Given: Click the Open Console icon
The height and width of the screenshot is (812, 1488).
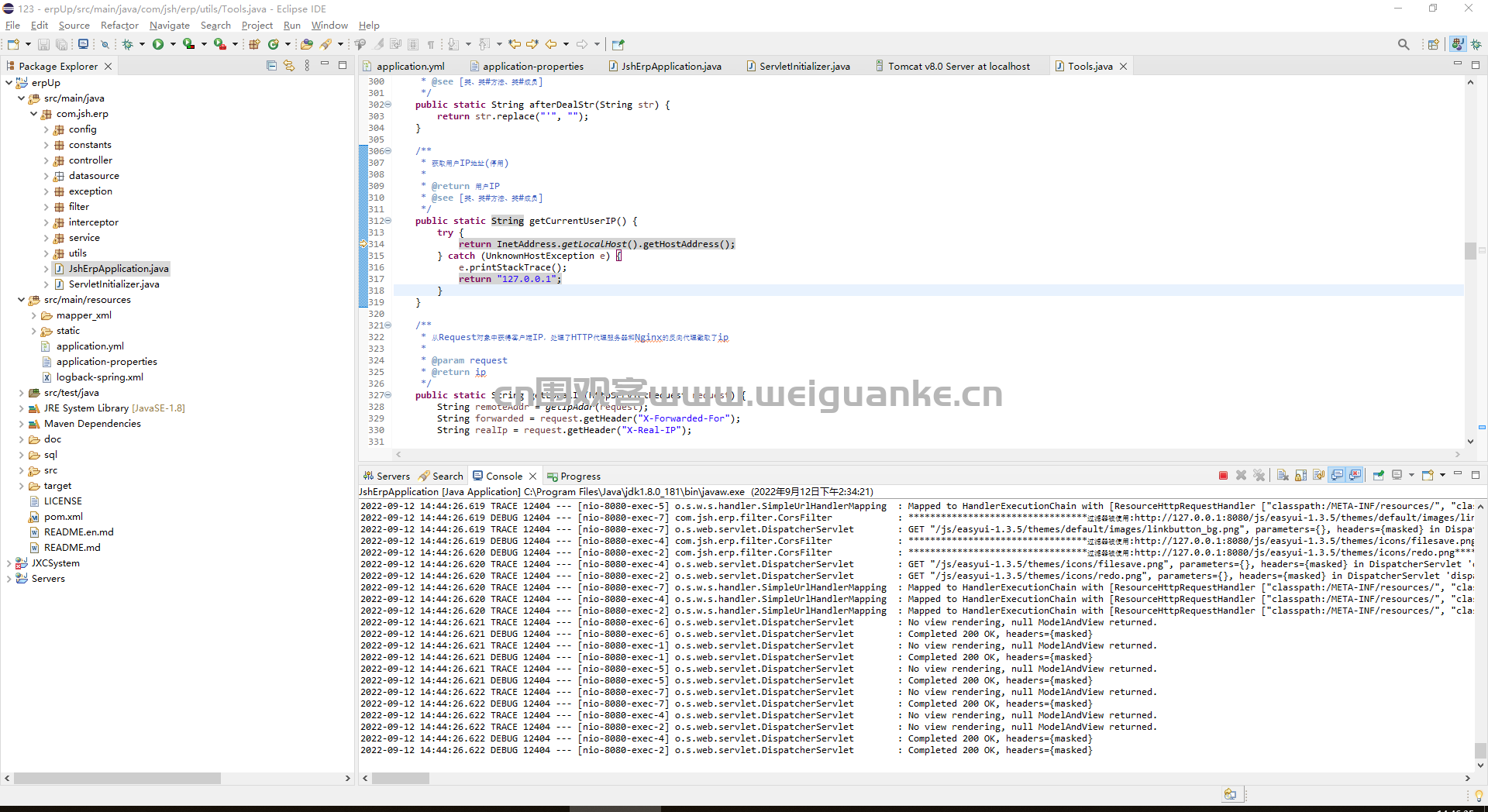Looking at the screenshot, I should [x=1428, y=476].
